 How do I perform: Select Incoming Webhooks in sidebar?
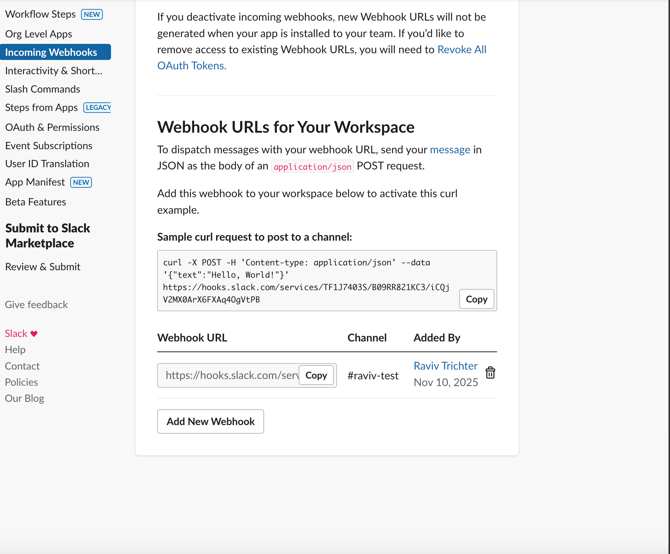coord(51,52)
